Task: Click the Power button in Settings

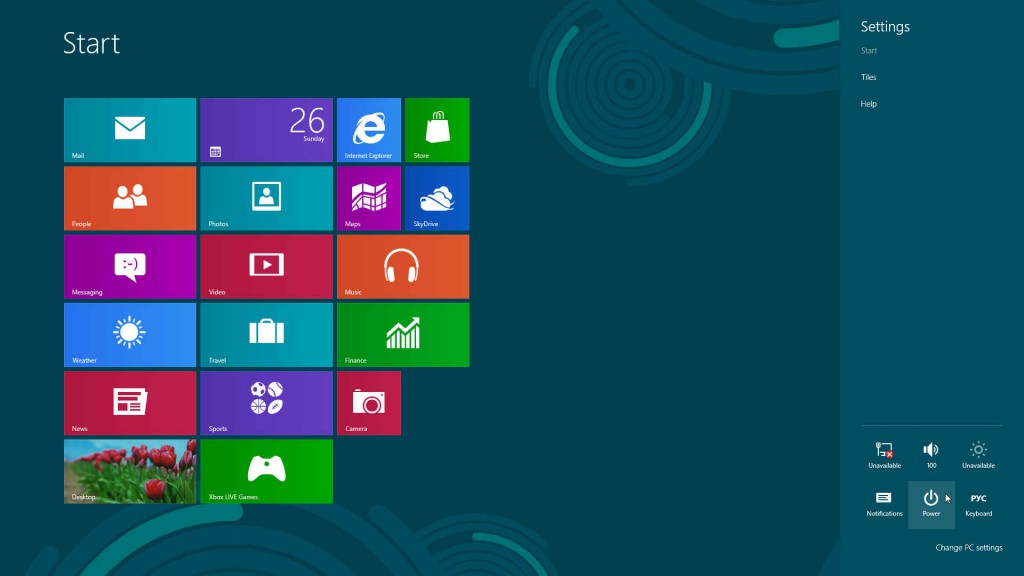Action: (x=931, y=504)
